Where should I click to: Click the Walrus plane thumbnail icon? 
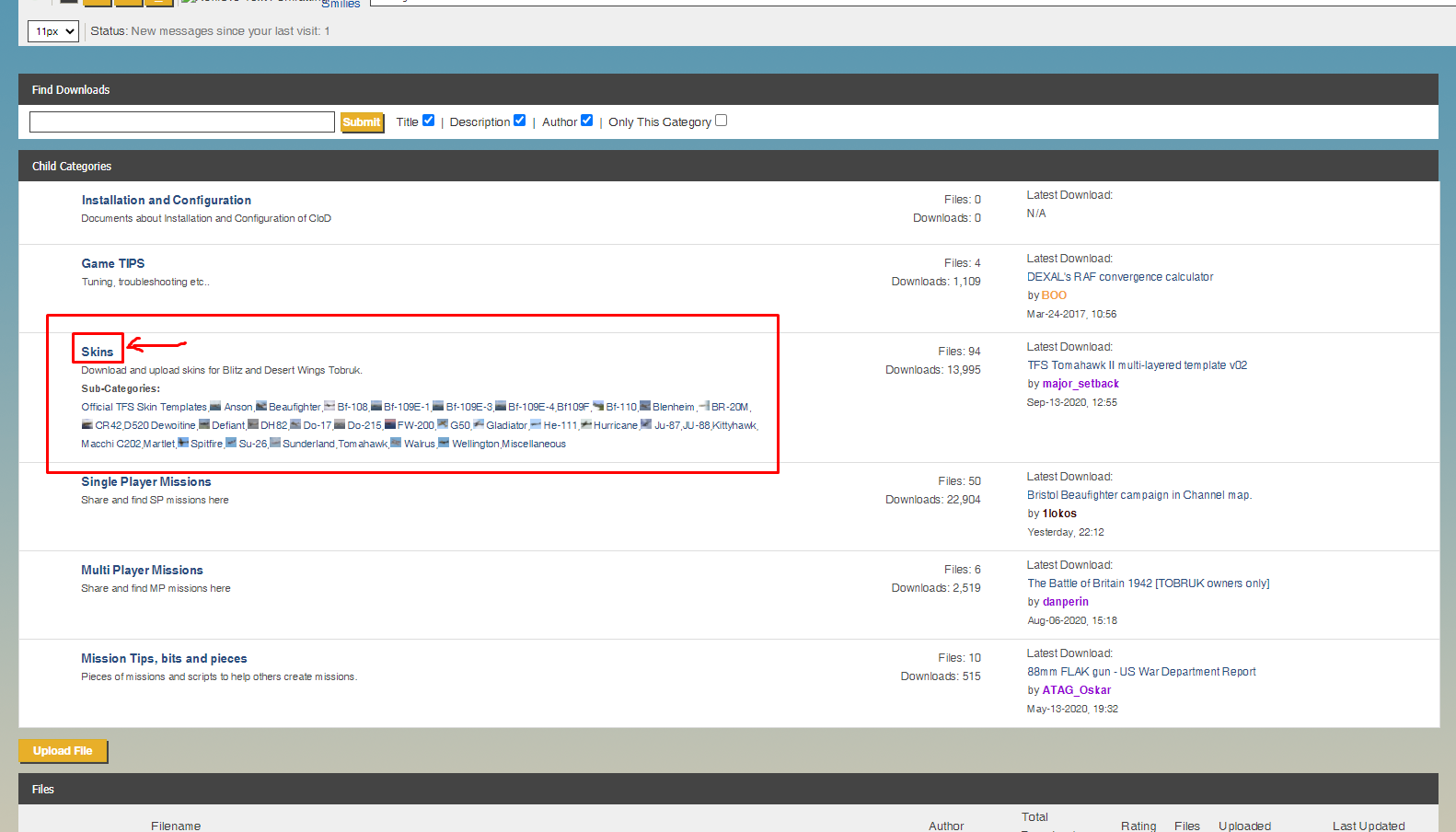pos(396,443)
